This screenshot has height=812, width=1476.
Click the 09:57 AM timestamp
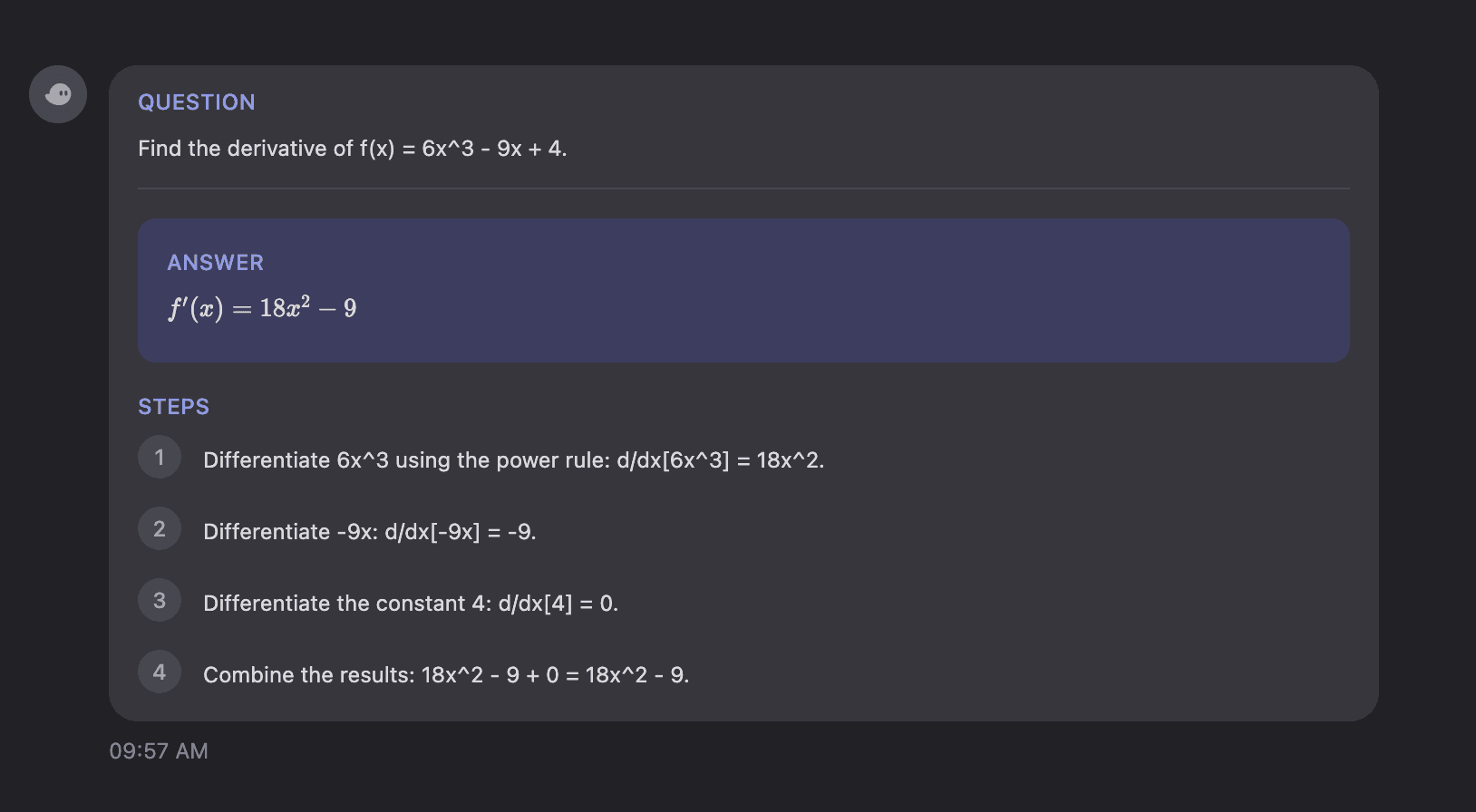pyautogui.click(x=159, y=751)
